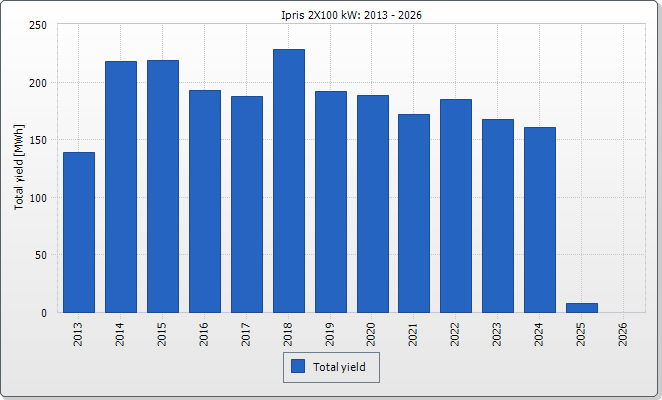Image resolution: width=662 pixels, height=400 pixels.
Task: Click the 2013 total yield bar
Action: (79, 232)
